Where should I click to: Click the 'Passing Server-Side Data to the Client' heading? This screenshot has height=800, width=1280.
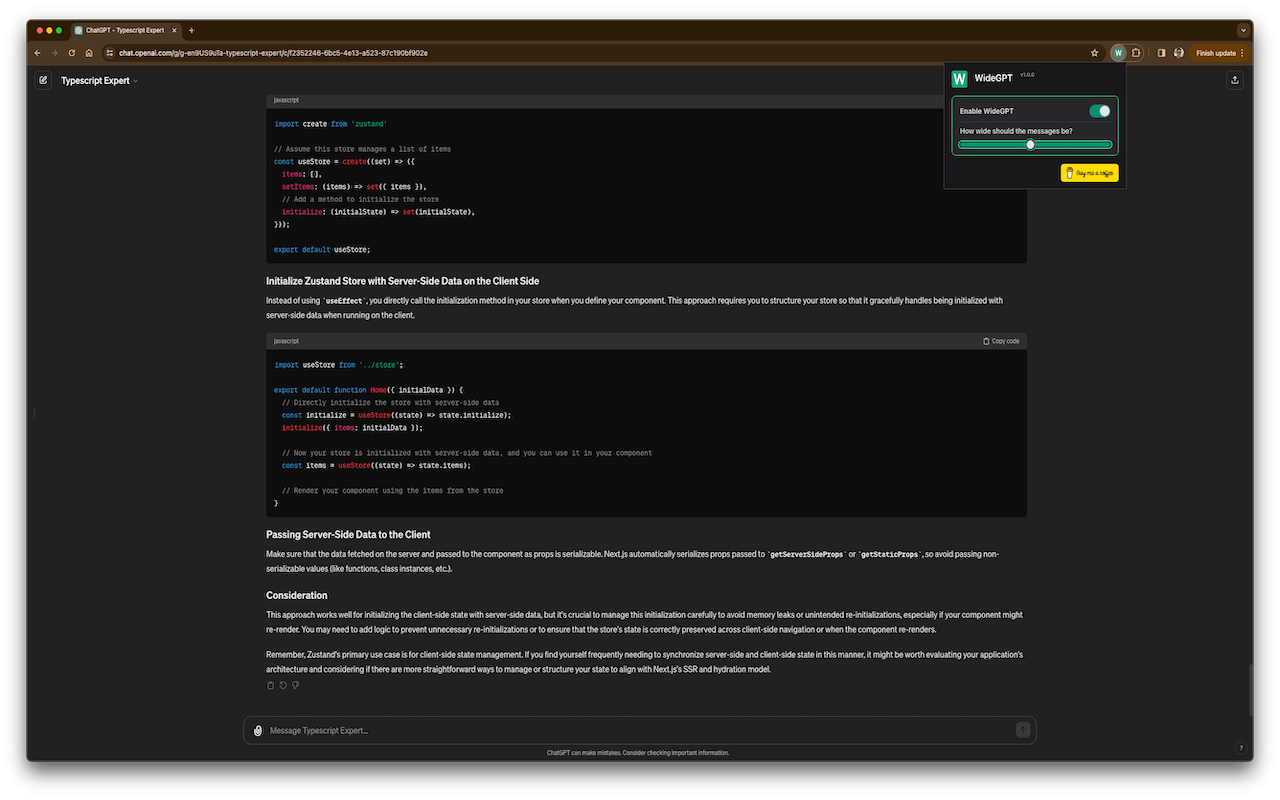coord(348,535)
